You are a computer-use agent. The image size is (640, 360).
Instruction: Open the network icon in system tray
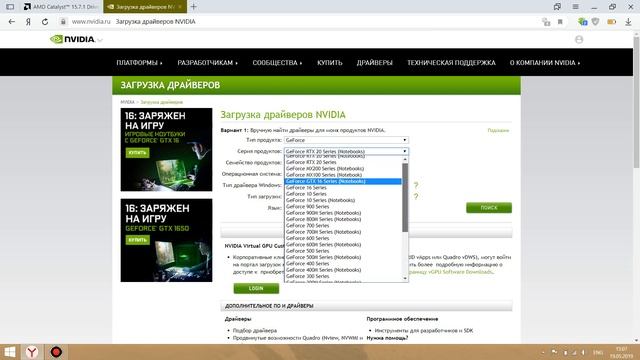[574, 352]
